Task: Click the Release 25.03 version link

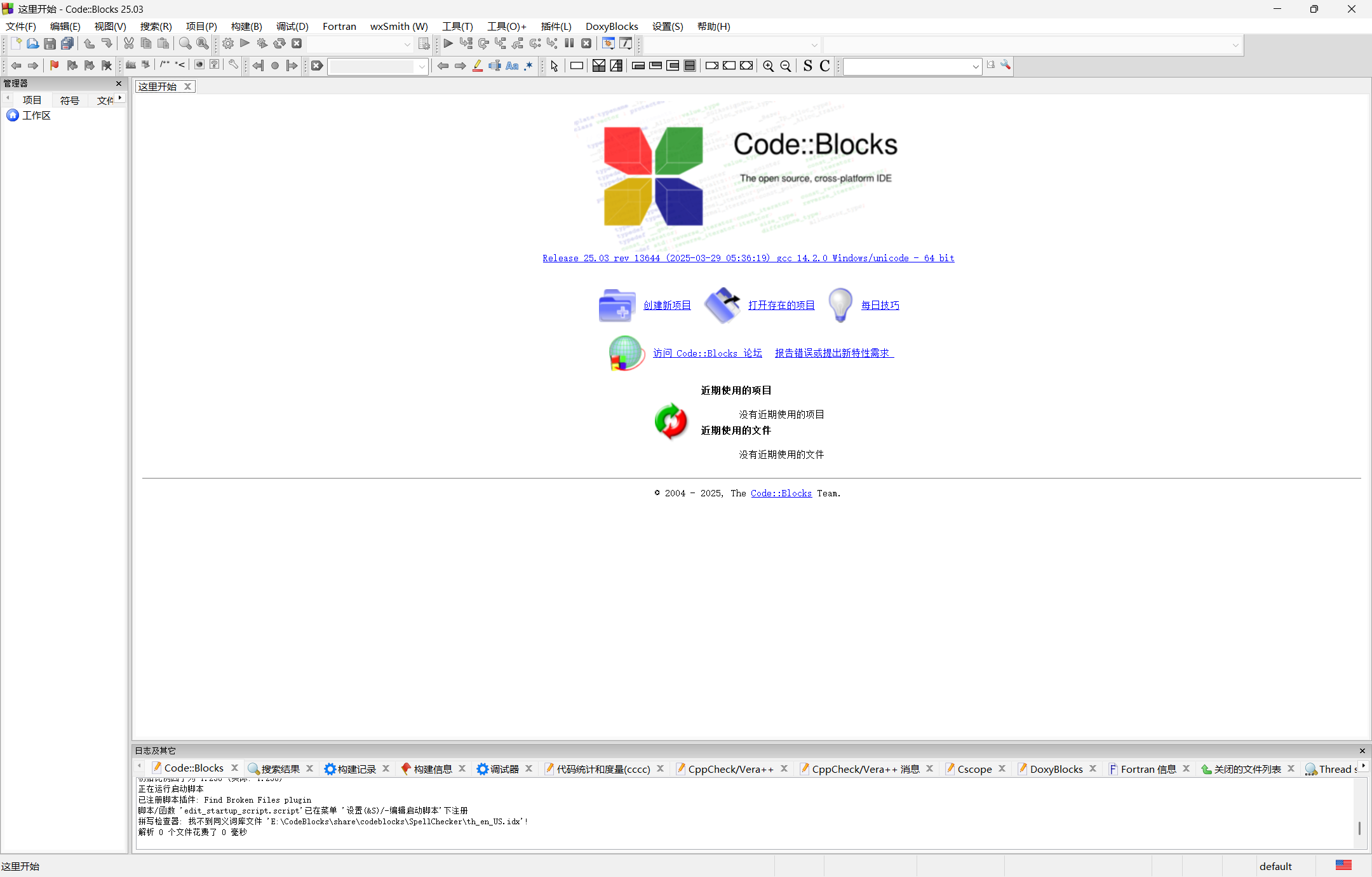Action: pos(748,258)
